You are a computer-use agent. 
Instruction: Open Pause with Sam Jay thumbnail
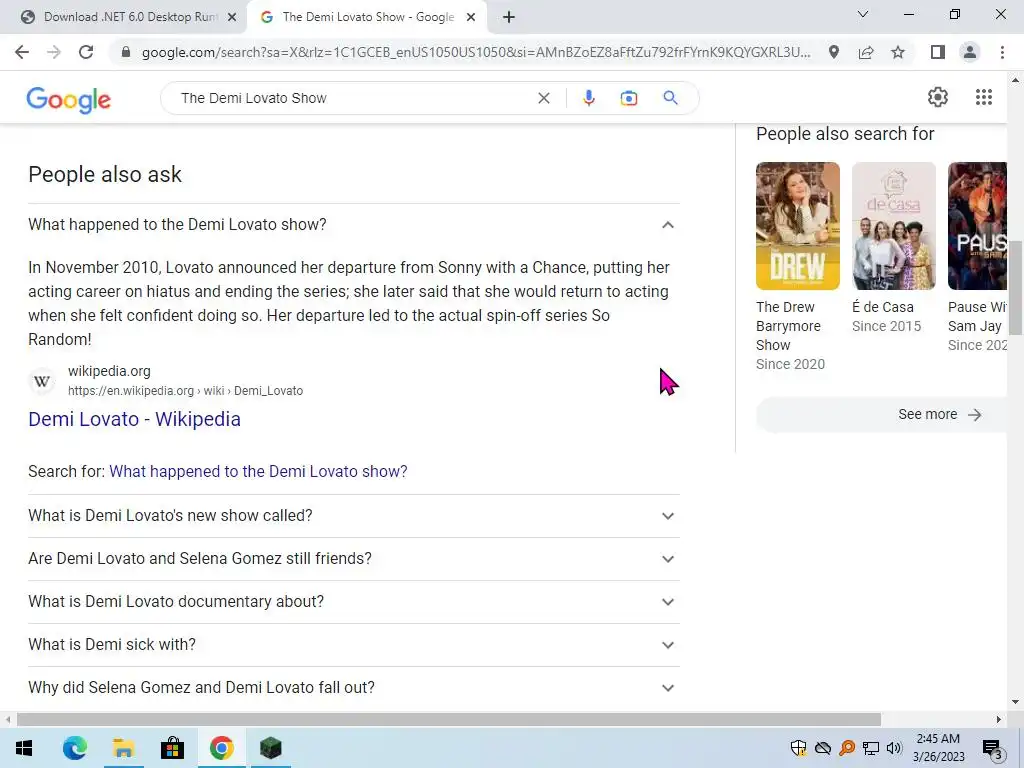click(978, 226)
